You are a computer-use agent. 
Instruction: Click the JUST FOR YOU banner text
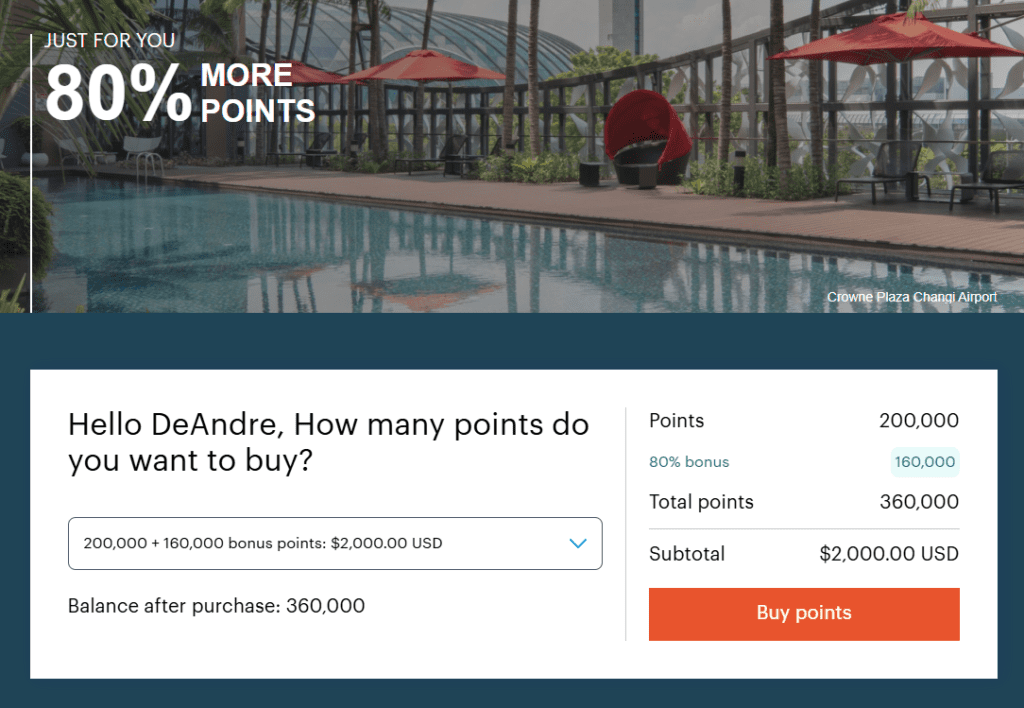tap(110, 41)
